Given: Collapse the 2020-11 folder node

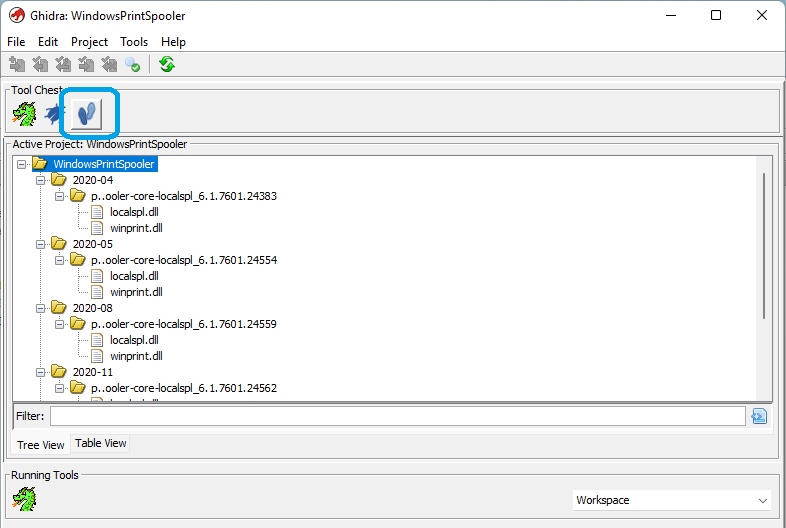Looking at the screenshot, I should coord(40,373).
